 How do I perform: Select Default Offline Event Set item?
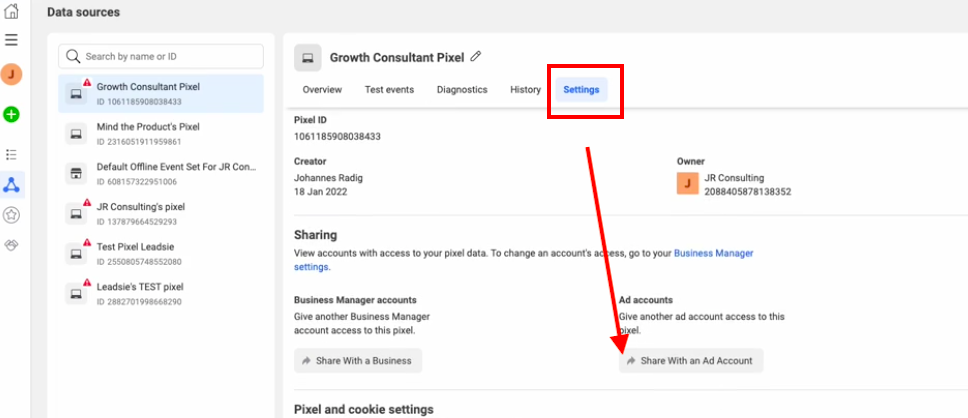coord(161,173)
